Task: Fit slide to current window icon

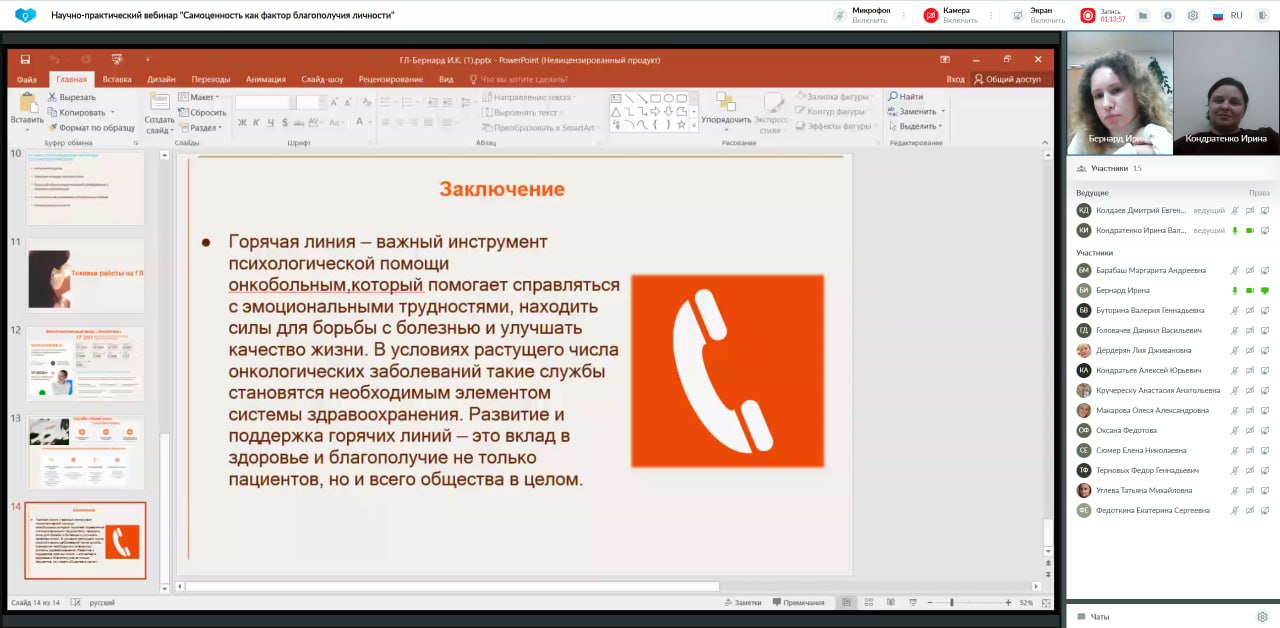Action: [1043, 603]
